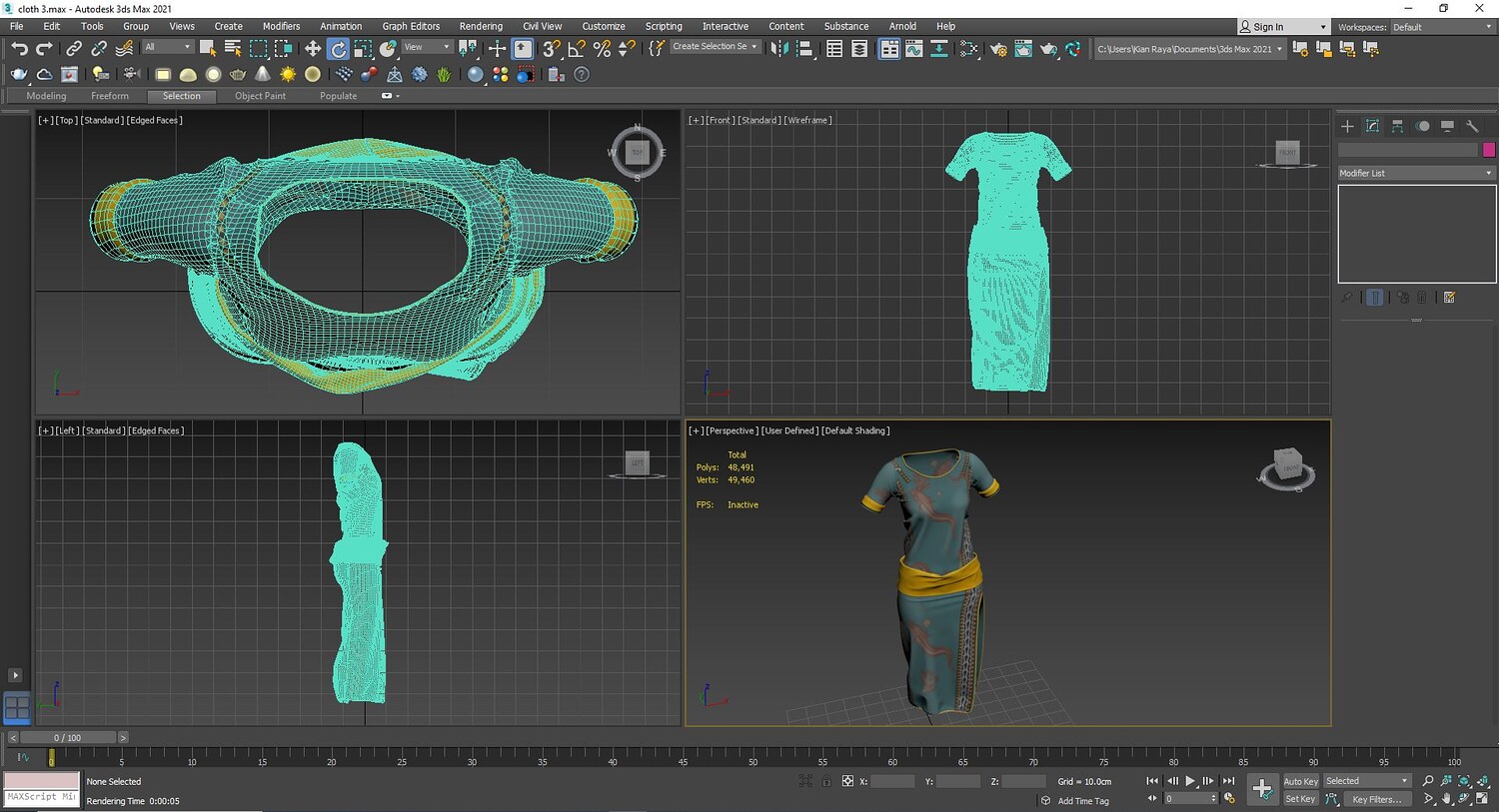Open the Modify panel tab icon
The image size is (1499, 812).
click(1372, 126)
